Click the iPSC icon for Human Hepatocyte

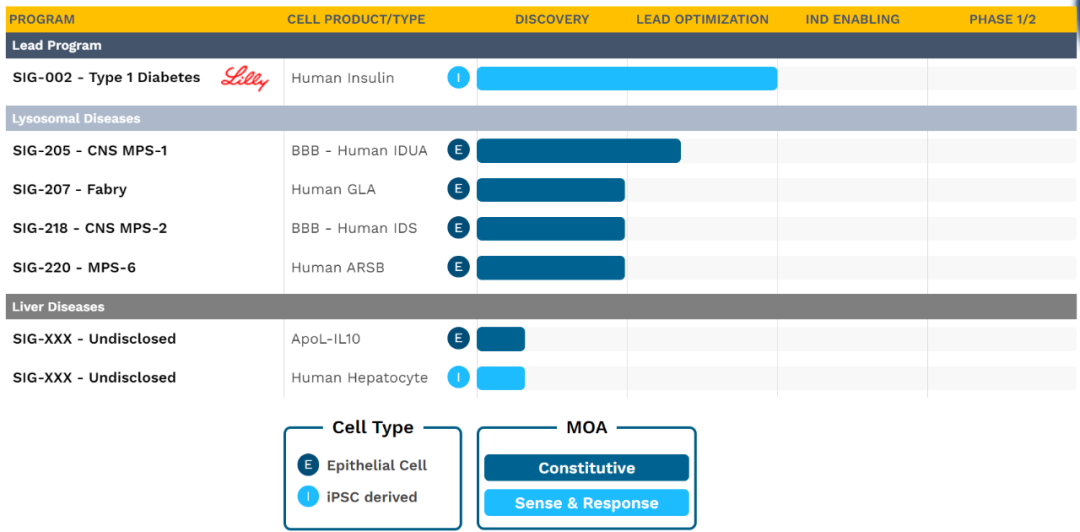click(x=458, y=377)
